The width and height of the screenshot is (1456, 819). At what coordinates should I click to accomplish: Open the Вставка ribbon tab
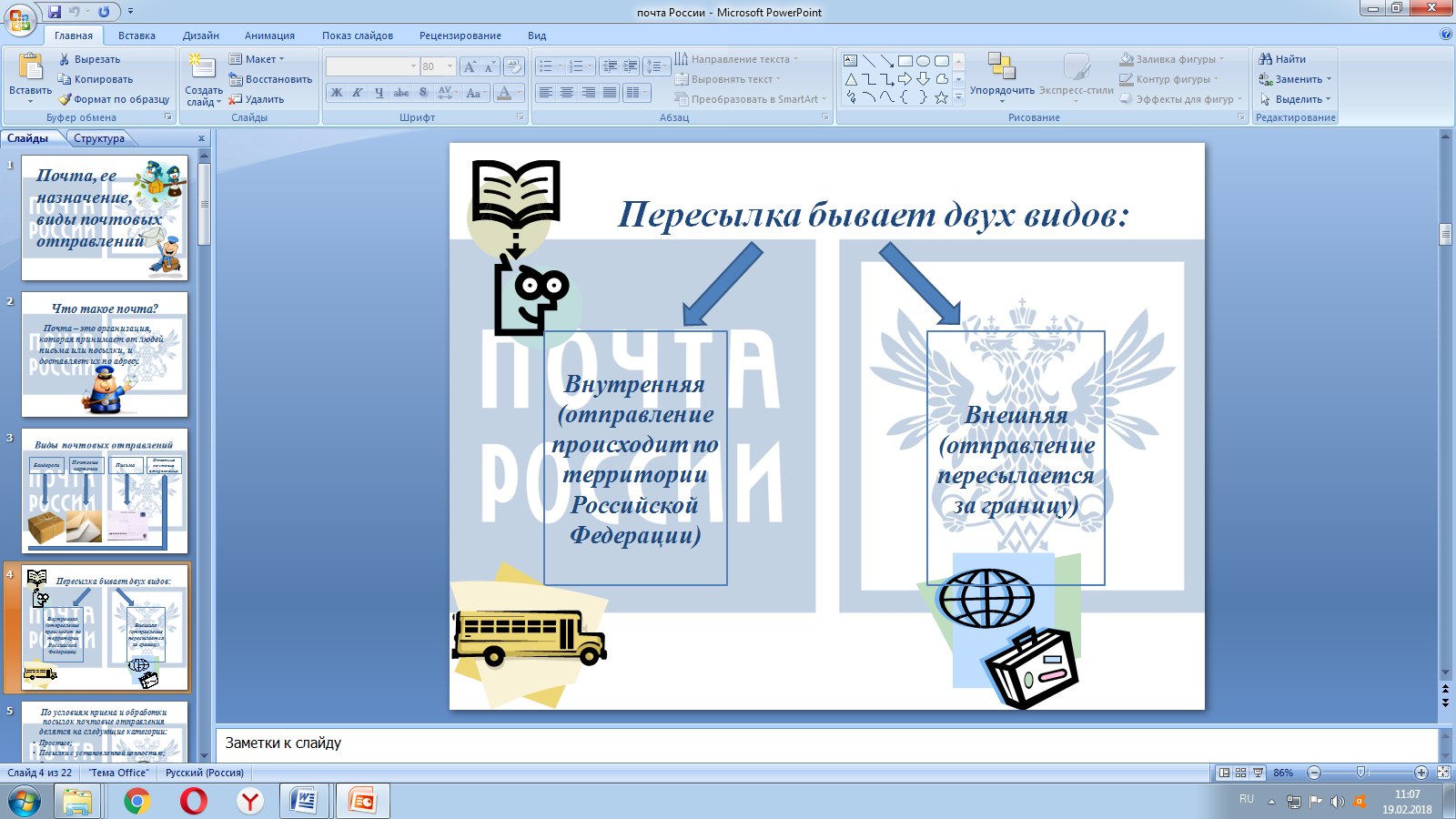tap(136, 35)
